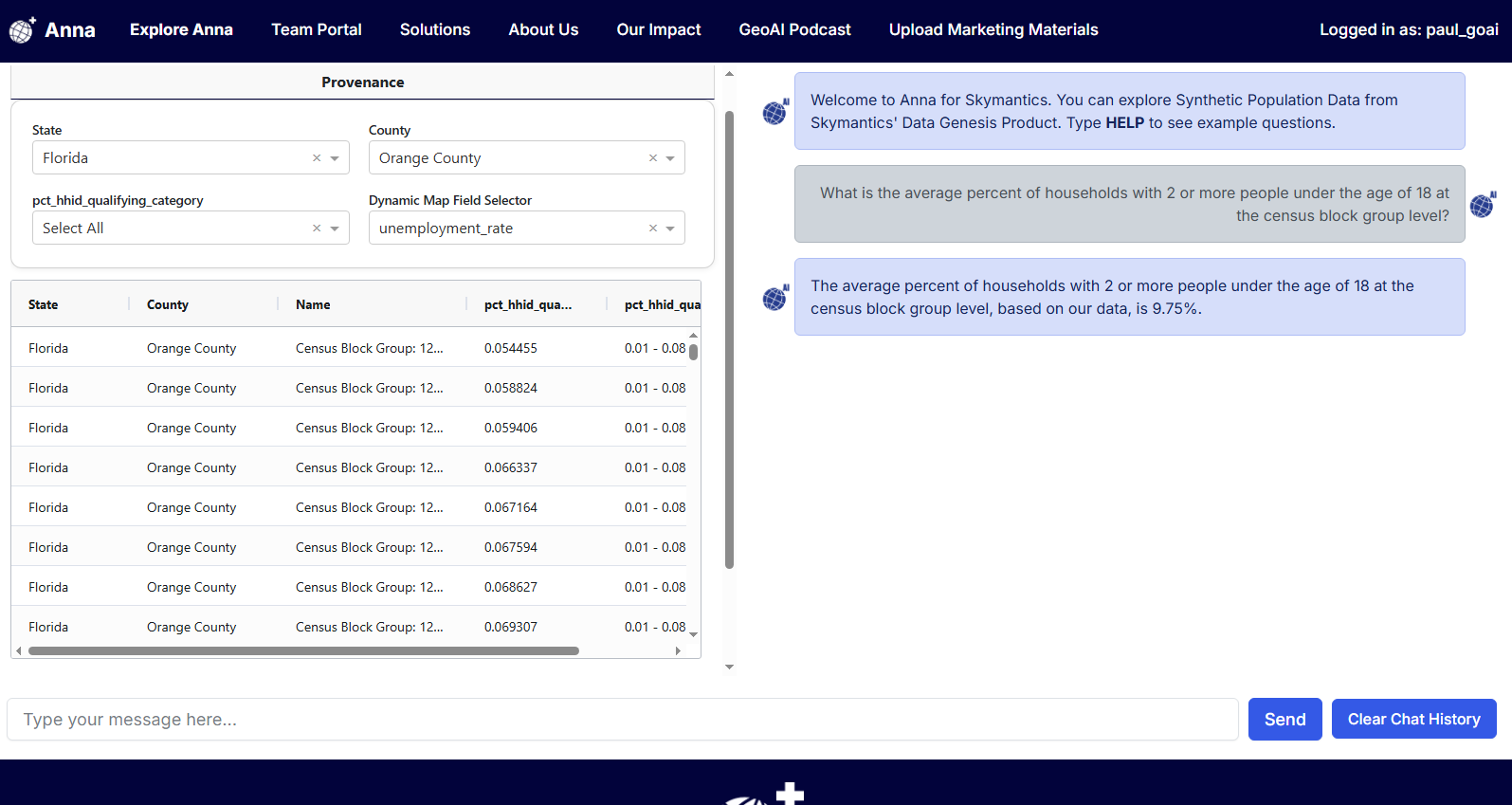Click Clear Chat History button
Screen dimensions: 1512x805
tap(1413, 720)
